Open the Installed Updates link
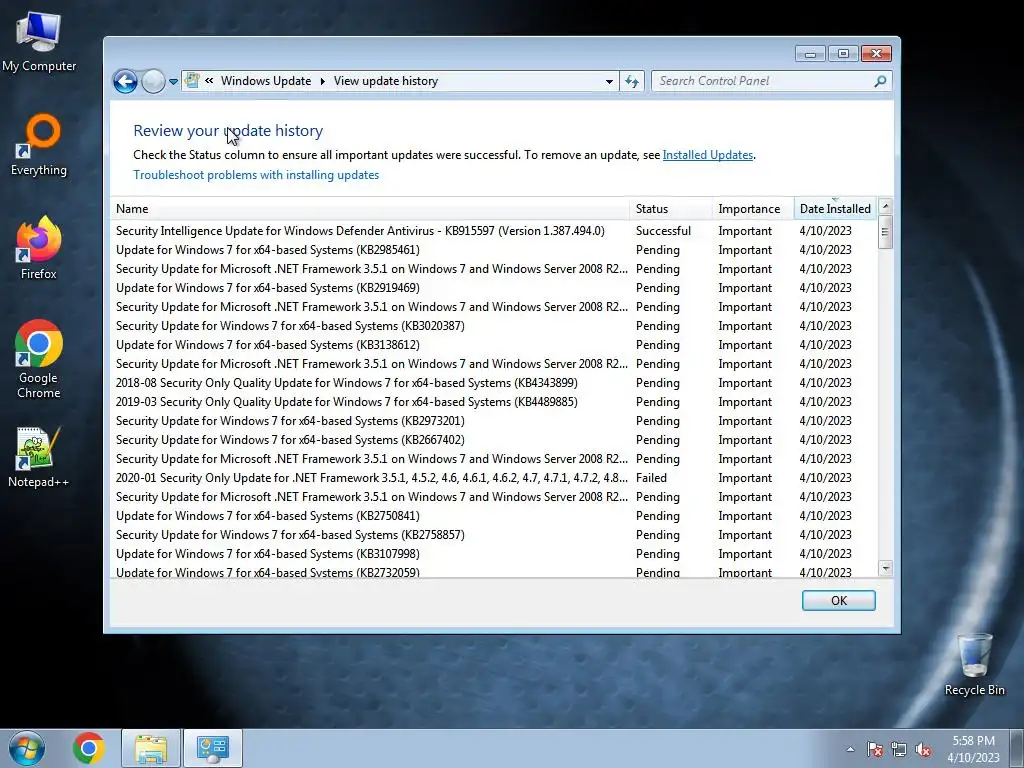This screenshot has width=1024, height=768. [x=707, y=155]
